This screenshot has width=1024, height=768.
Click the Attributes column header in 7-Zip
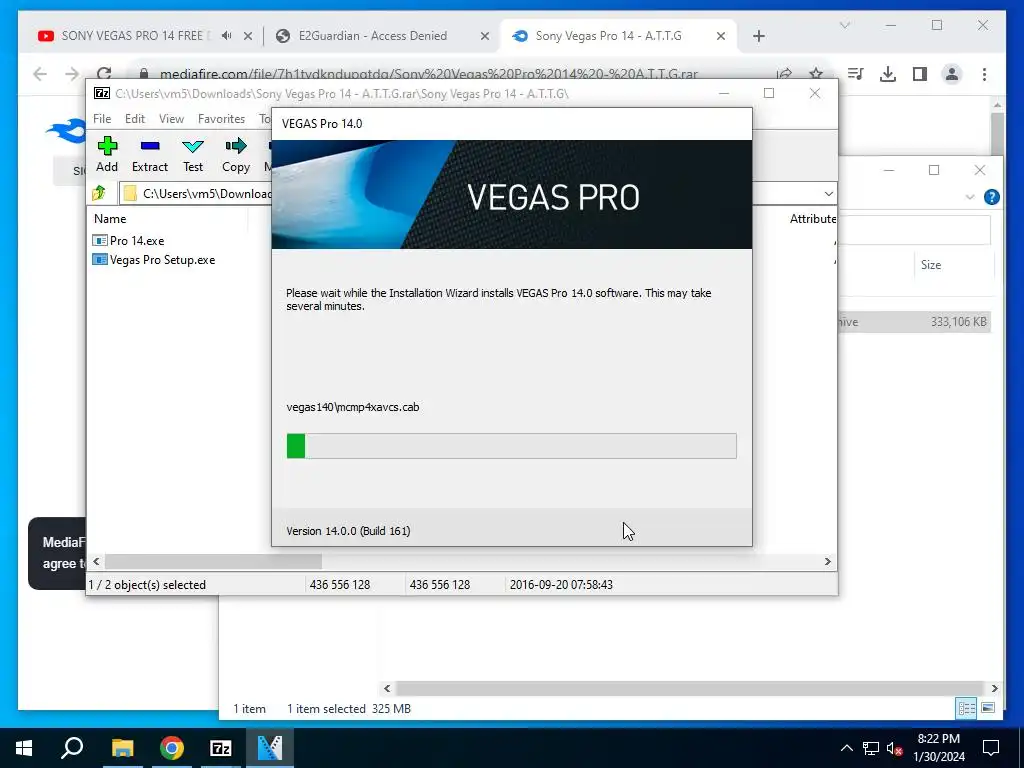[812, 219]
